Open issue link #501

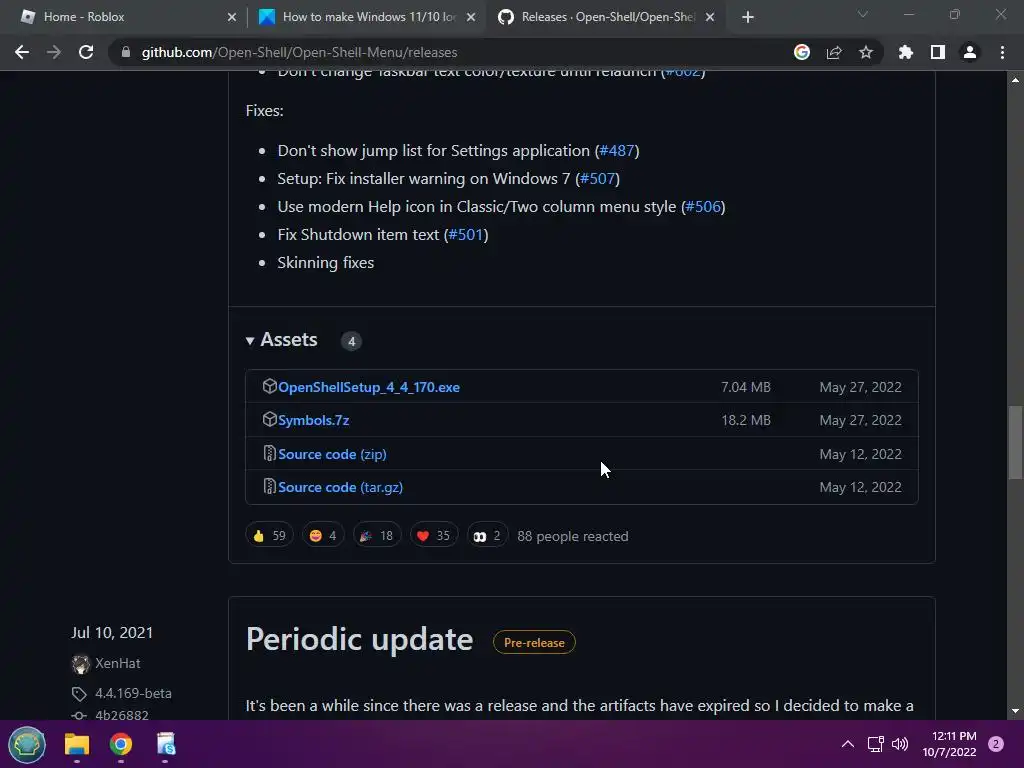coord(466,235)
